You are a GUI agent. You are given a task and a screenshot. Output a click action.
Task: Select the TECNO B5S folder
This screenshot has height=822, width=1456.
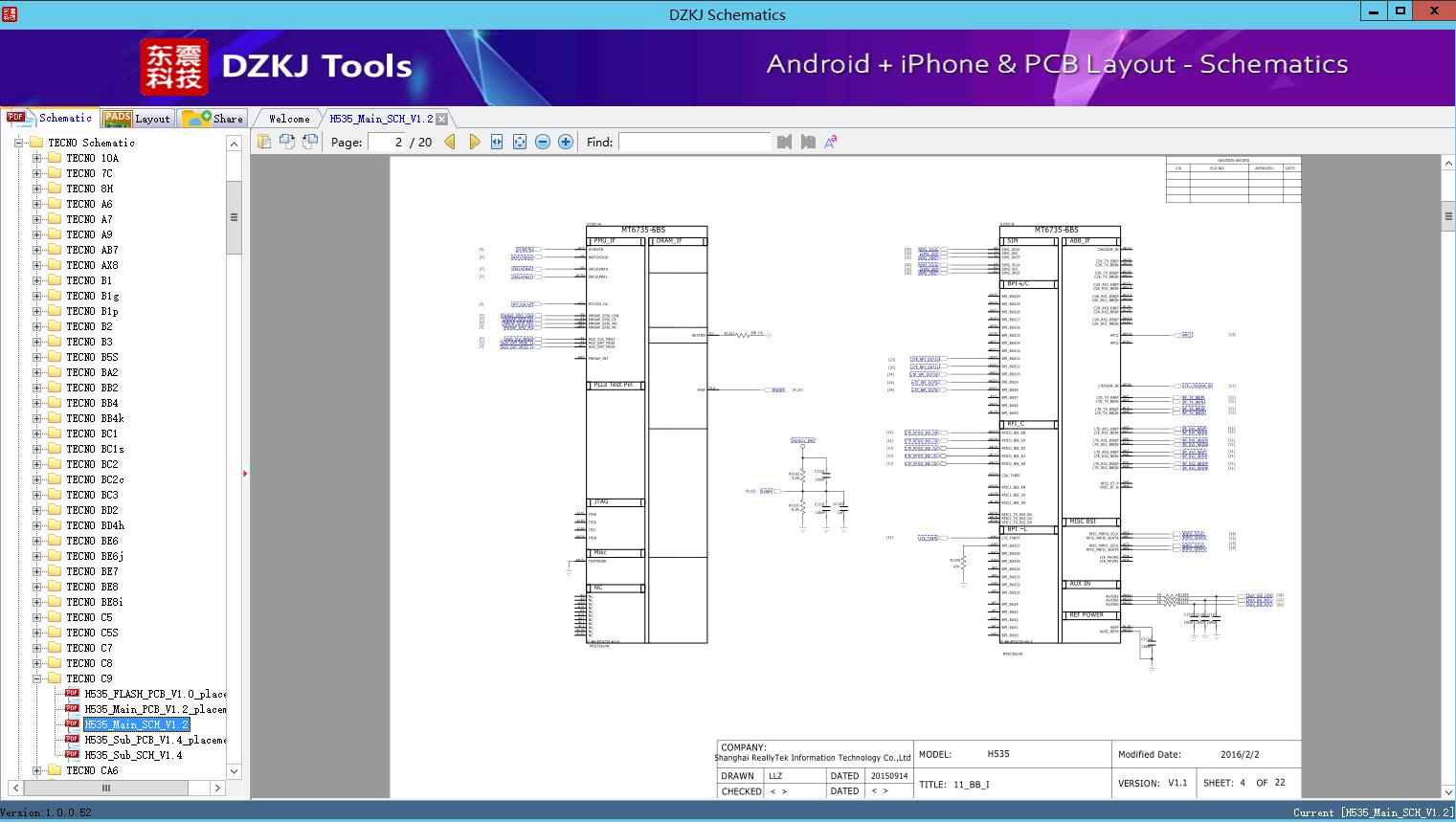92,357
